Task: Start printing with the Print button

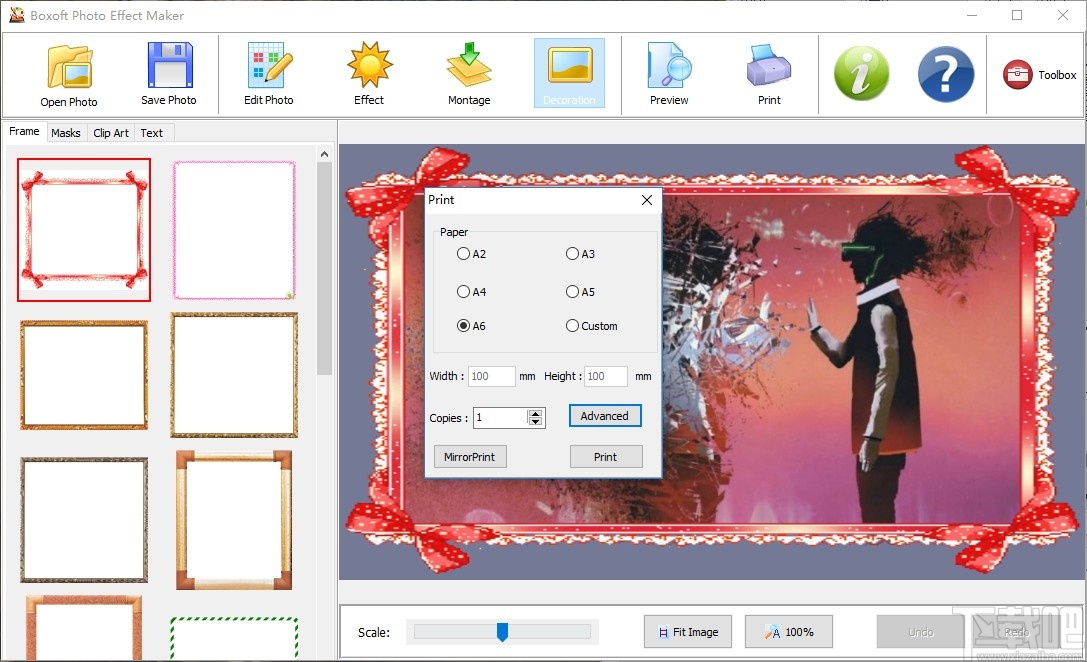Action: click(x=605, y=456)
